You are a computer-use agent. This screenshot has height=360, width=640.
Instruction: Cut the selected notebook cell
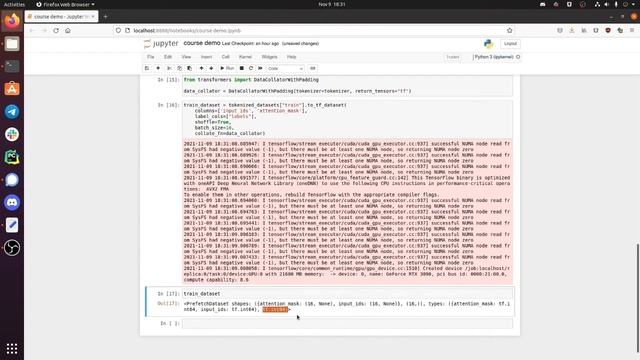(169, 68)
